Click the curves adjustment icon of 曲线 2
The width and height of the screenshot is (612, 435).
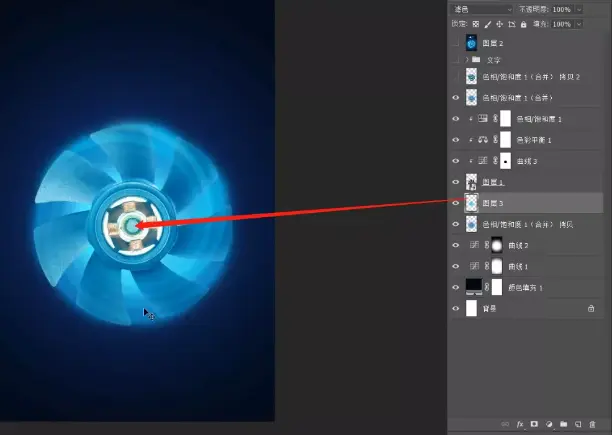474,245
